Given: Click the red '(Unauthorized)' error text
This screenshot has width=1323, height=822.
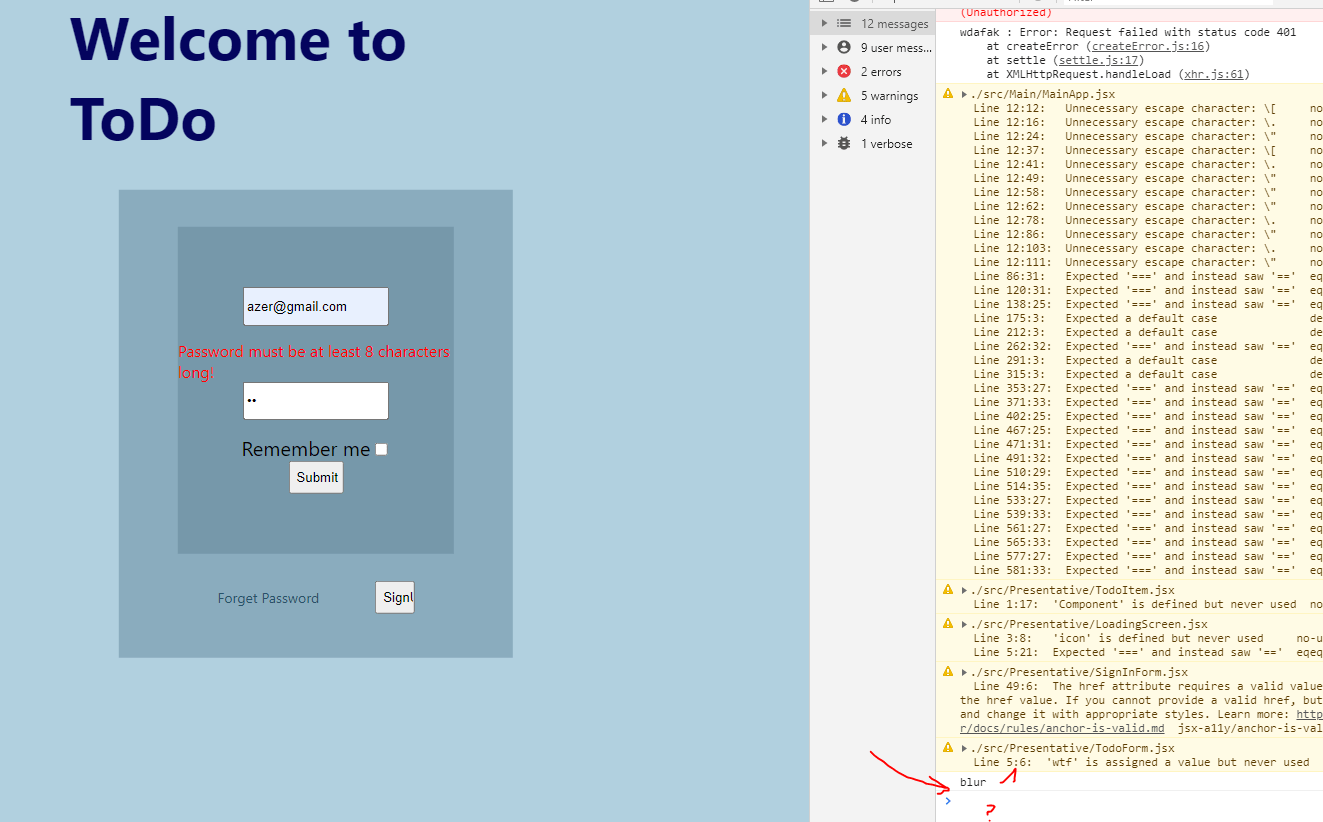Looking at the screenshot, I should pyautogui.click(x=1006, y=12).
